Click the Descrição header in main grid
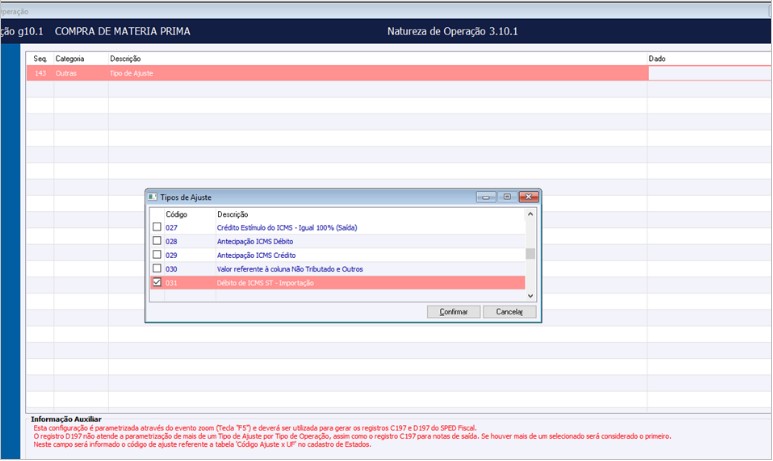Screen dimensions: 773x461 click(x=125, y=59)
